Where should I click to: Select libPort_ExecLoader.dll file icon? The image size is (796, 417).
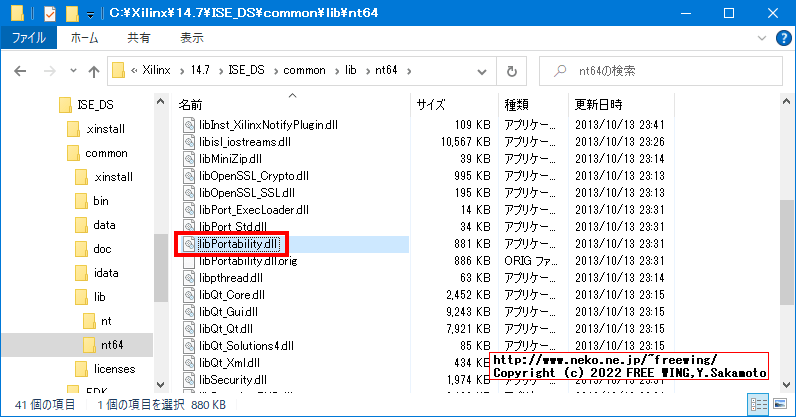[189, 210]
